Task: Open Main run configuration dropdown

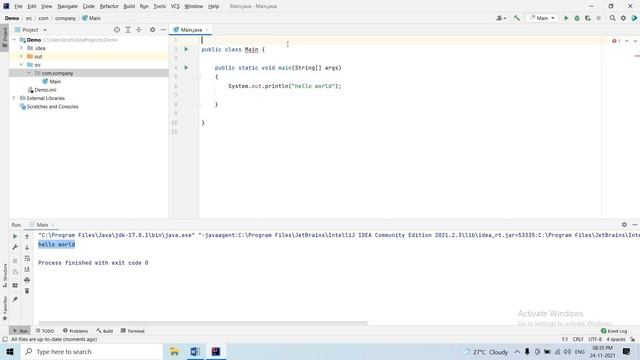Action: tap(542, 18)
